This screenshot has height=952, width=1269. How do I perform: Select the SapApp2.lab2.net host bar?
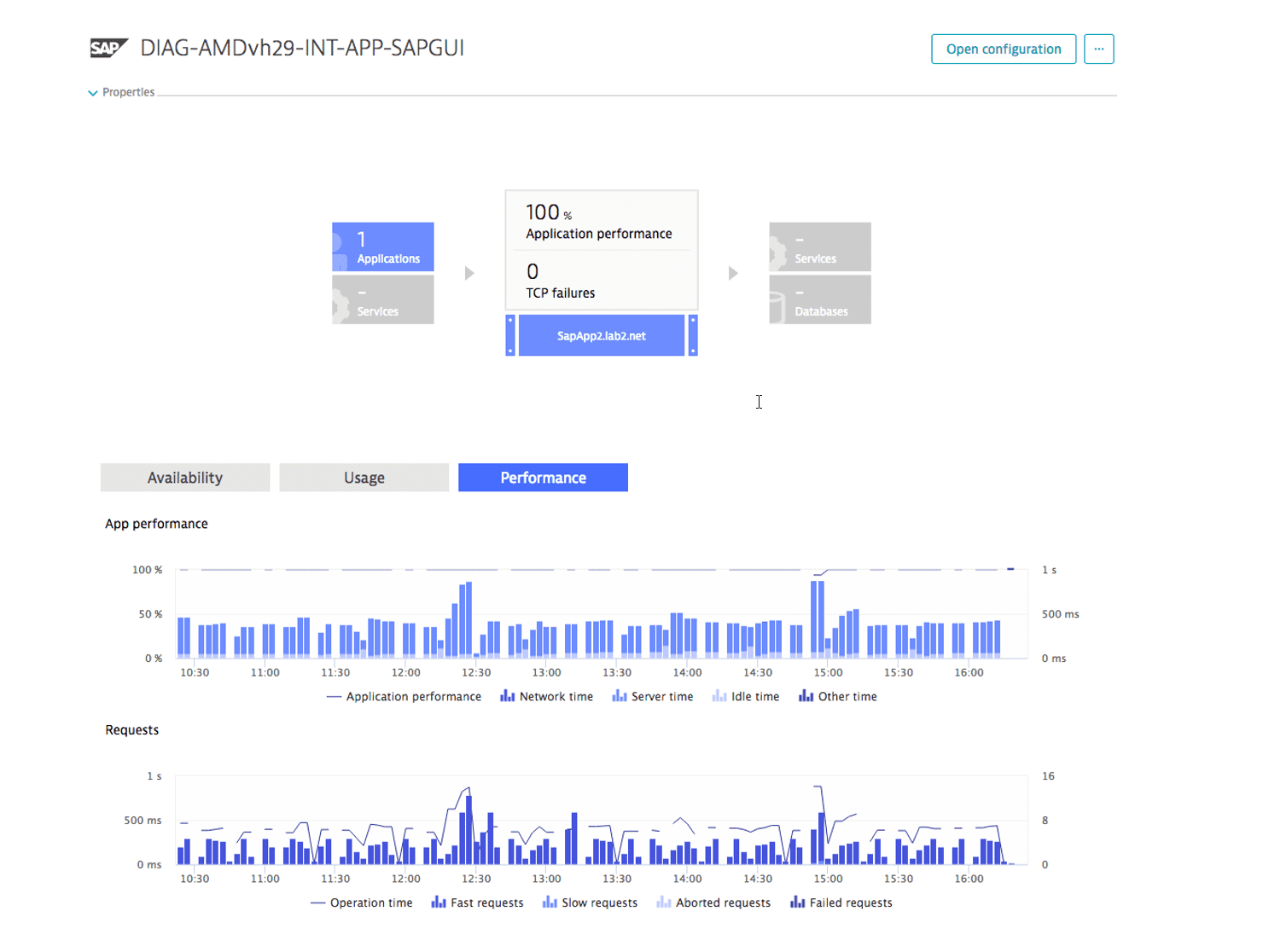coord(601,335)
